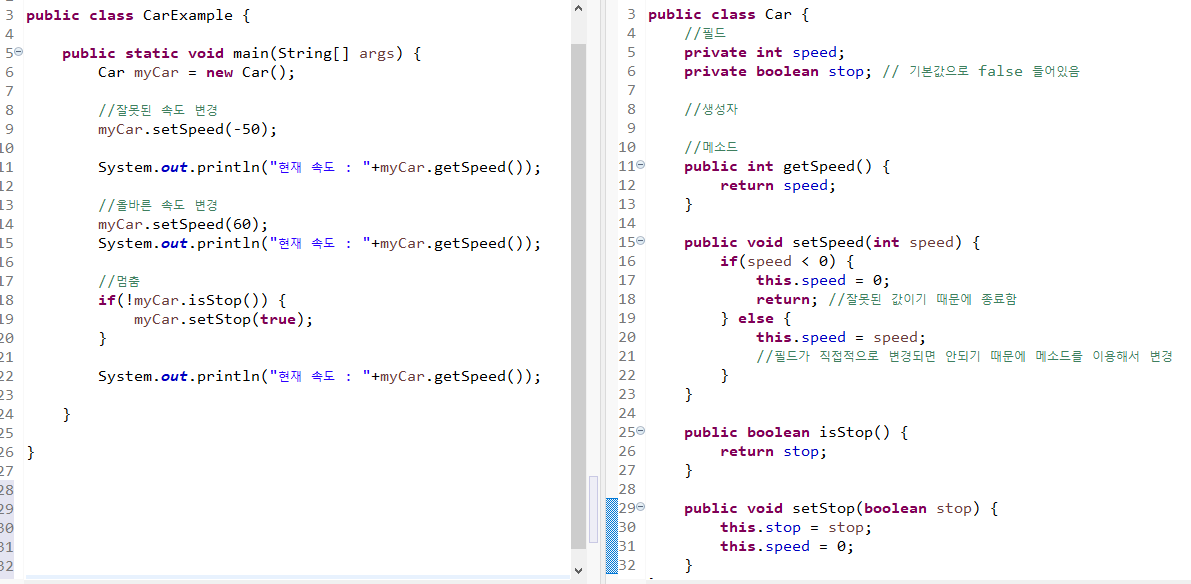Viewport: 1191px width, 584px height.
Task: Click the comment starting '//필드가 직접적으로 변경되면'
Action: [964, 356]
